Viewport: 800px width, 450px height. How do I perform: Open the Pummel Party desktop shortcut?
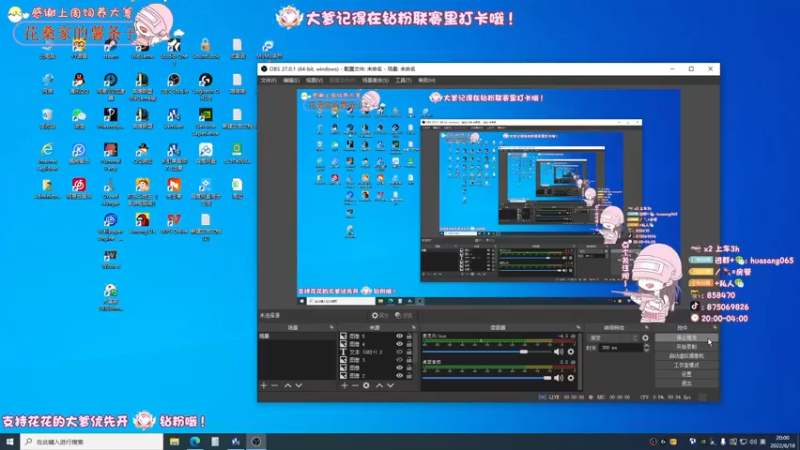coord(110,156)
